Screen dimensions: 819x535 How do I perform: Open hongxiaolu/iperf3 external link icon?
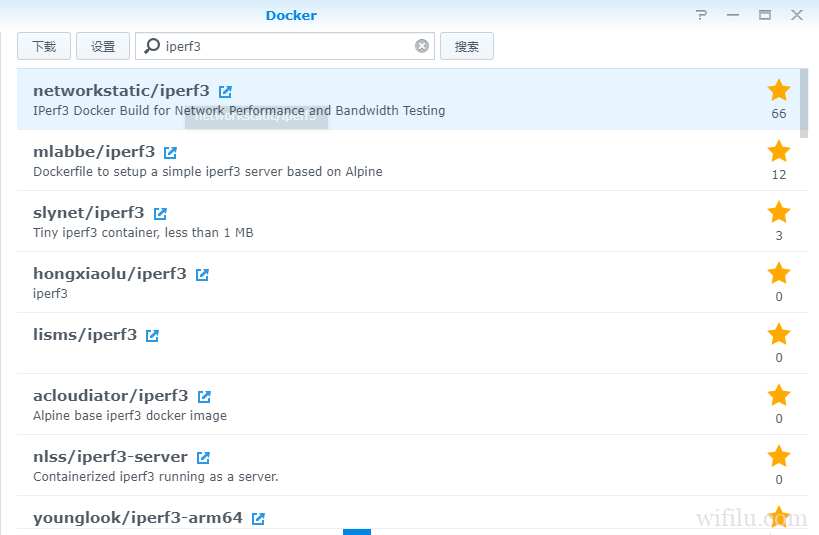(x=202, y=275)
